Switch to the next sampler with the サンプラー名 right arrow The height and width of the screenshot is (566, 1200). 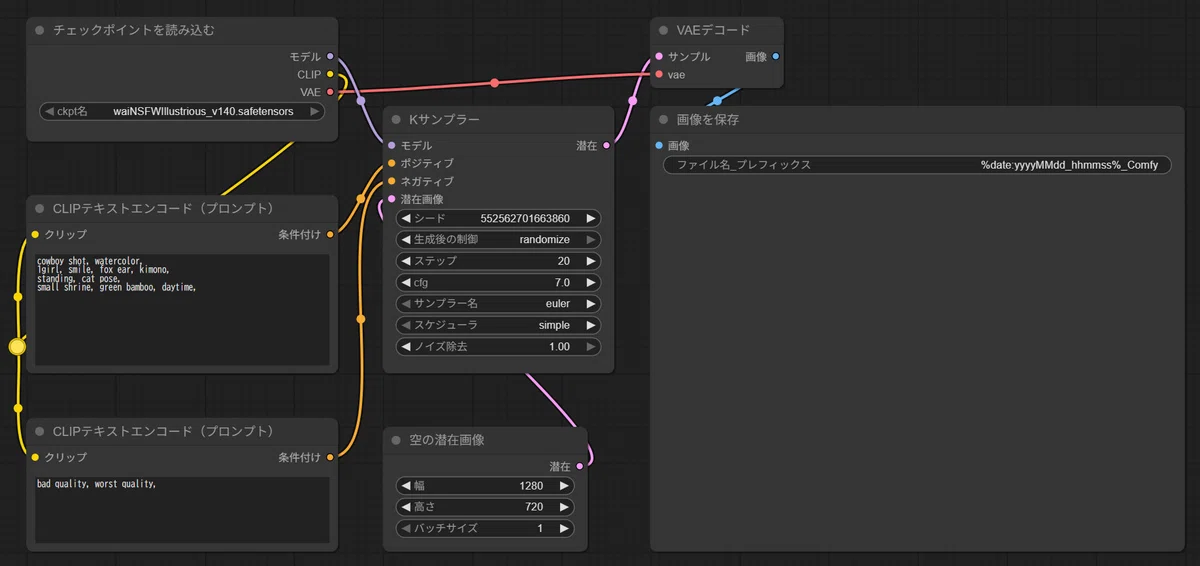[x=591, y=304]
